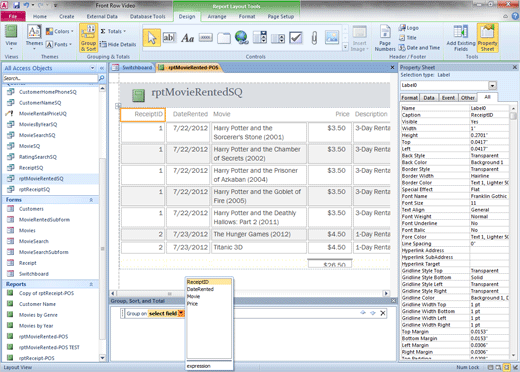Screen dimensions: 520x372
Task: Insert a Title in the header
Action: 408,38
